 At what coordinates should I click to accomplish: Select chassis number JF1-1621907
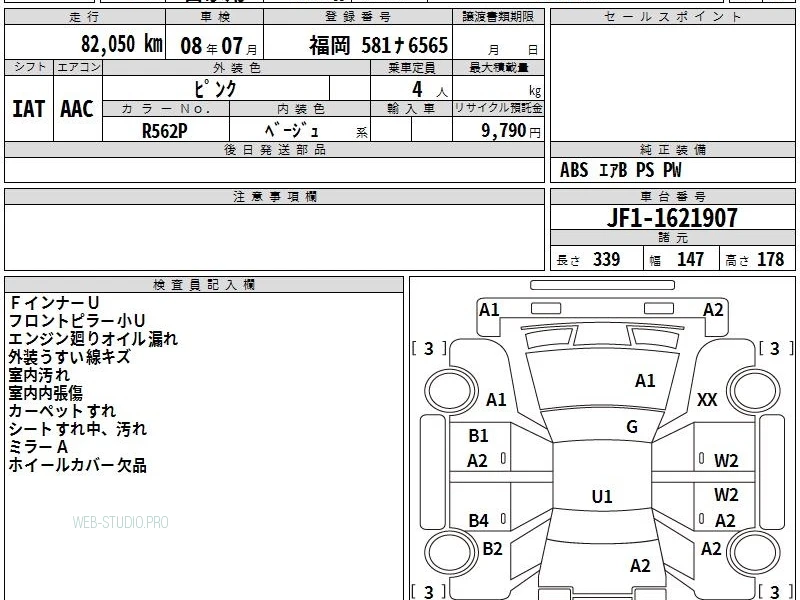click(x=672, y=218)
